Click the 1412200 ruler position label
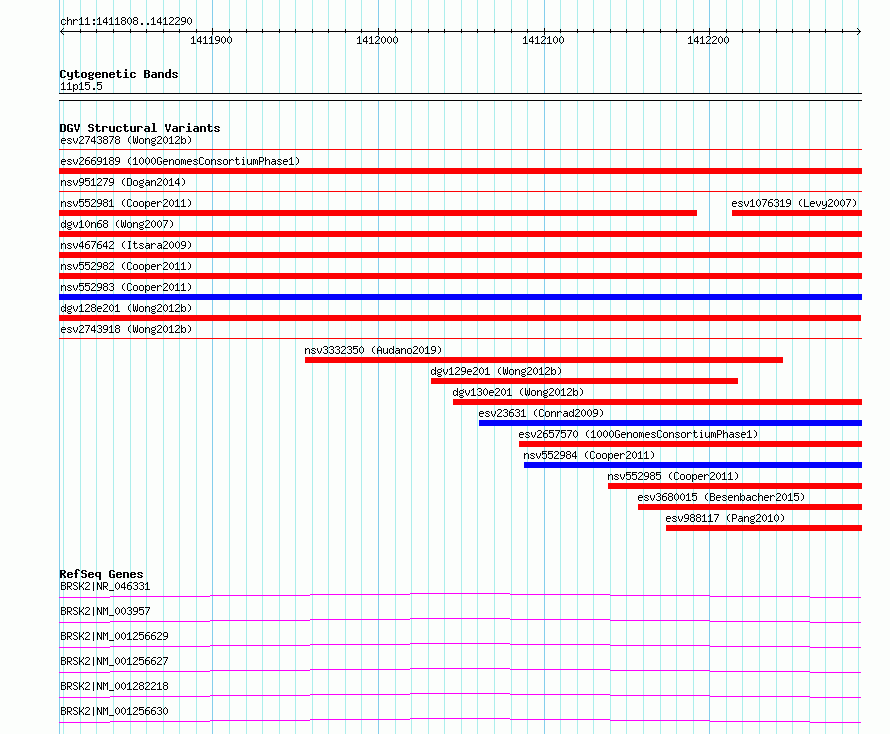Screen dimensions: 890x734 pyautogui.click(x=708, y=40)
